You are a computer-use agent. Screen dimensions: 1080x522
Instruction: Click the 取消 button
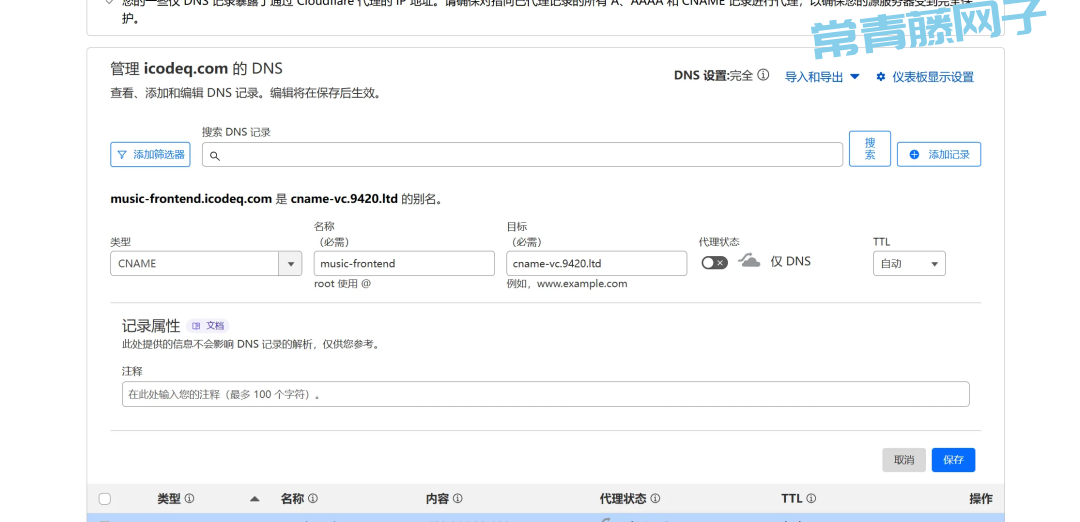pos(904,460)
